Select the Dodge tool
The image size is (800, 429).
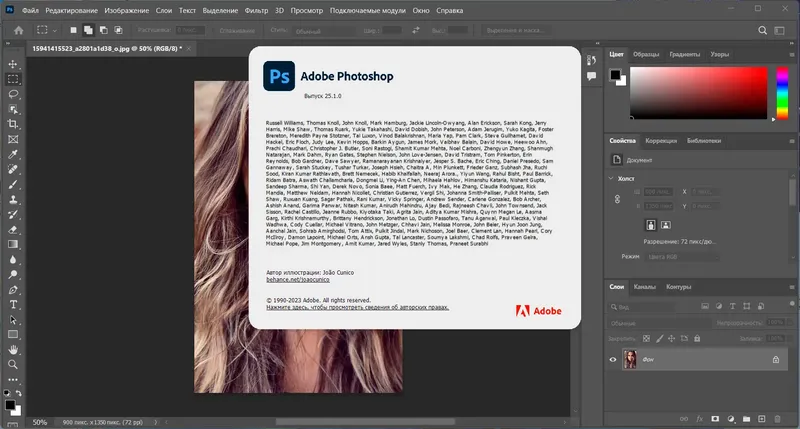click(13, 274)
